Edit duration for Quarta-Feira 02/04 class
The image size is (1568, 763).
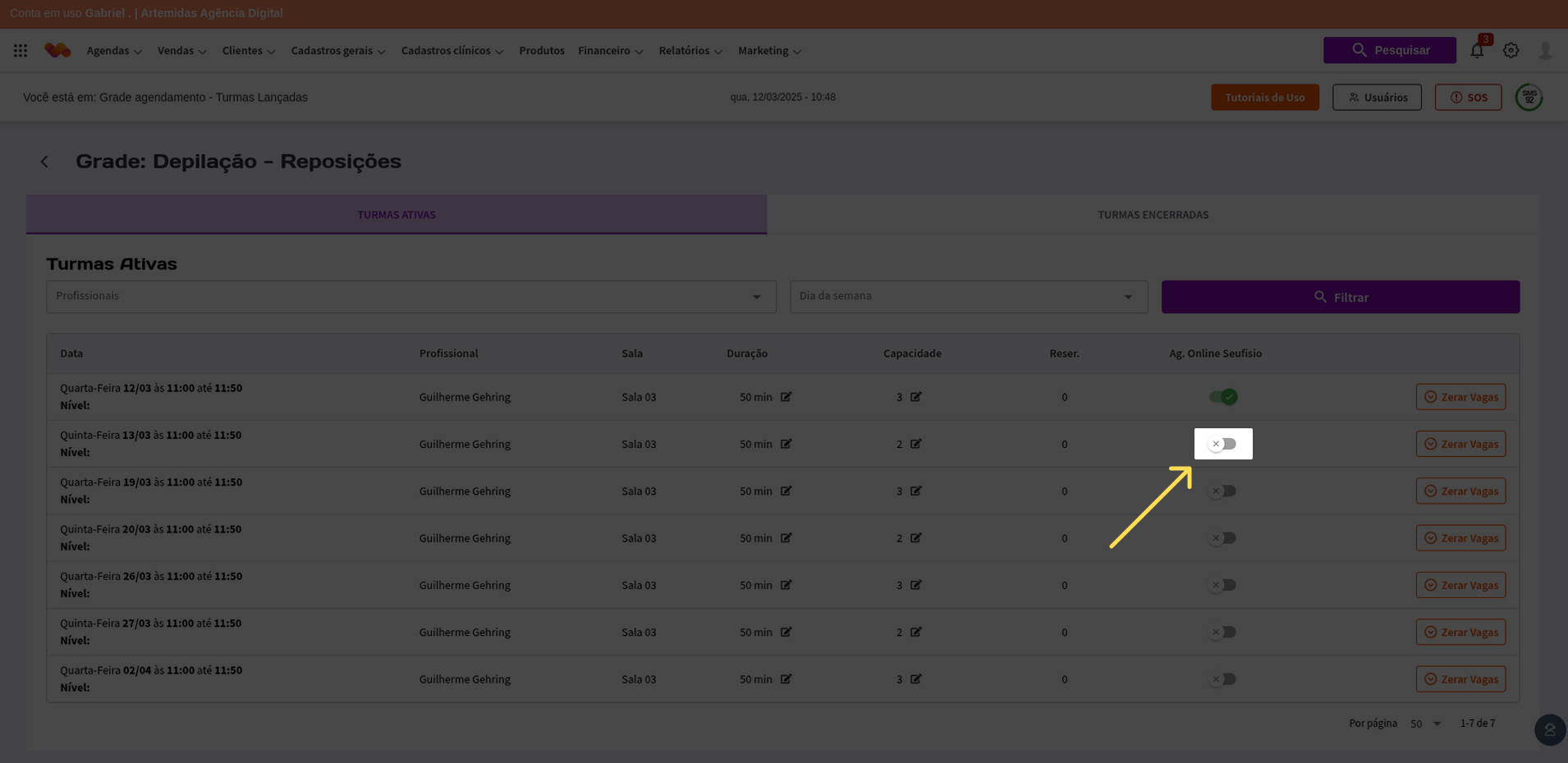click(x=786, y=679)
